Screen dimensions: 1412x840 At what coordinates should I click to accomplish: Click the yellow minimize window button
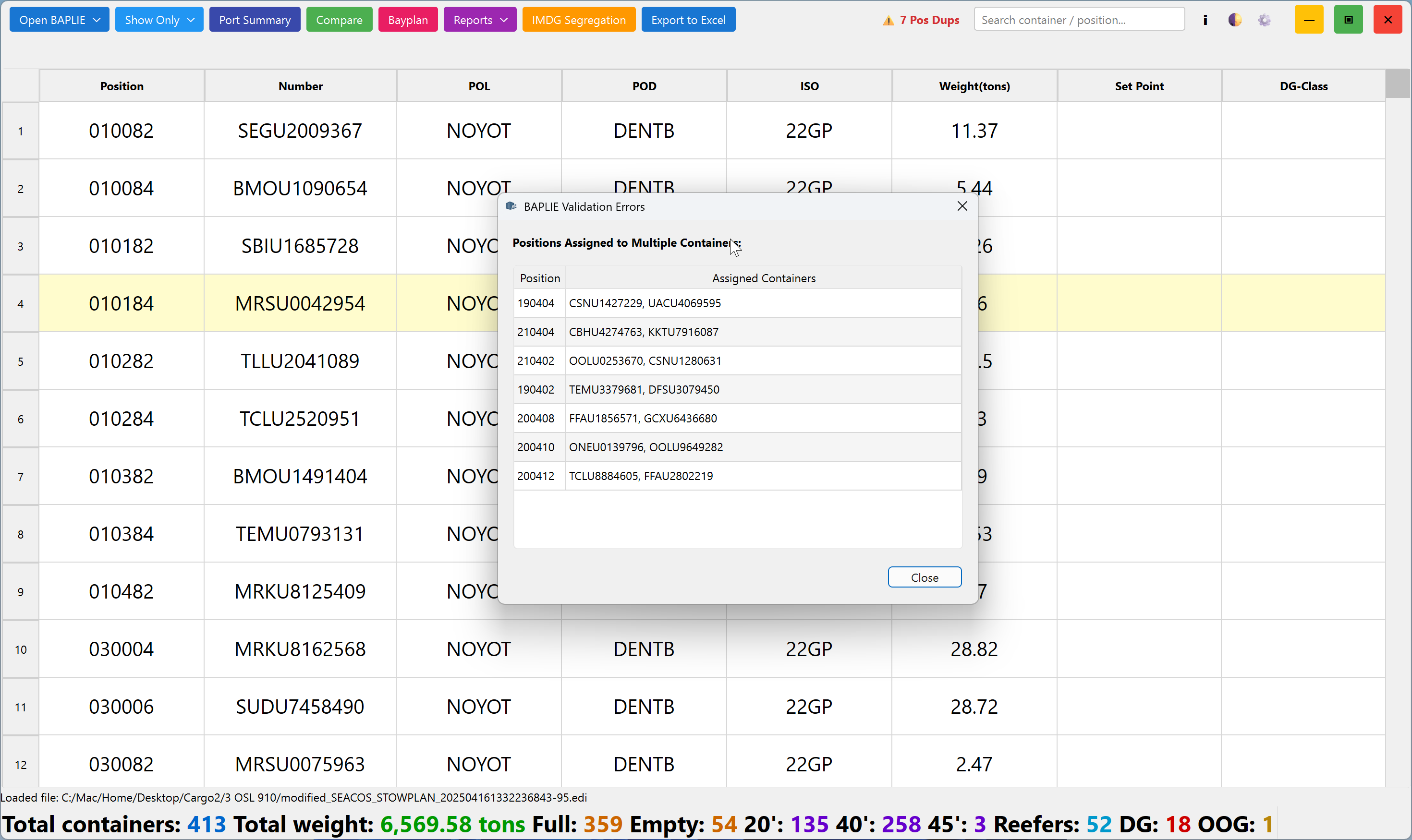[1309, 20]
